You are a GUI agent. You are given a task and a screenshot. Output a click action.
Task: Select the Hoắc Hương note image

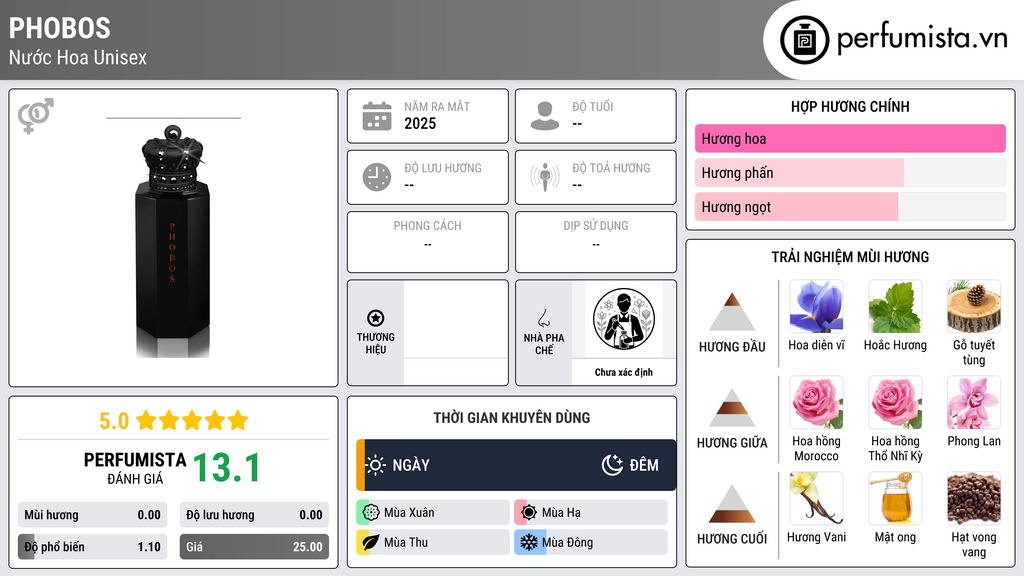click(895, 307)
